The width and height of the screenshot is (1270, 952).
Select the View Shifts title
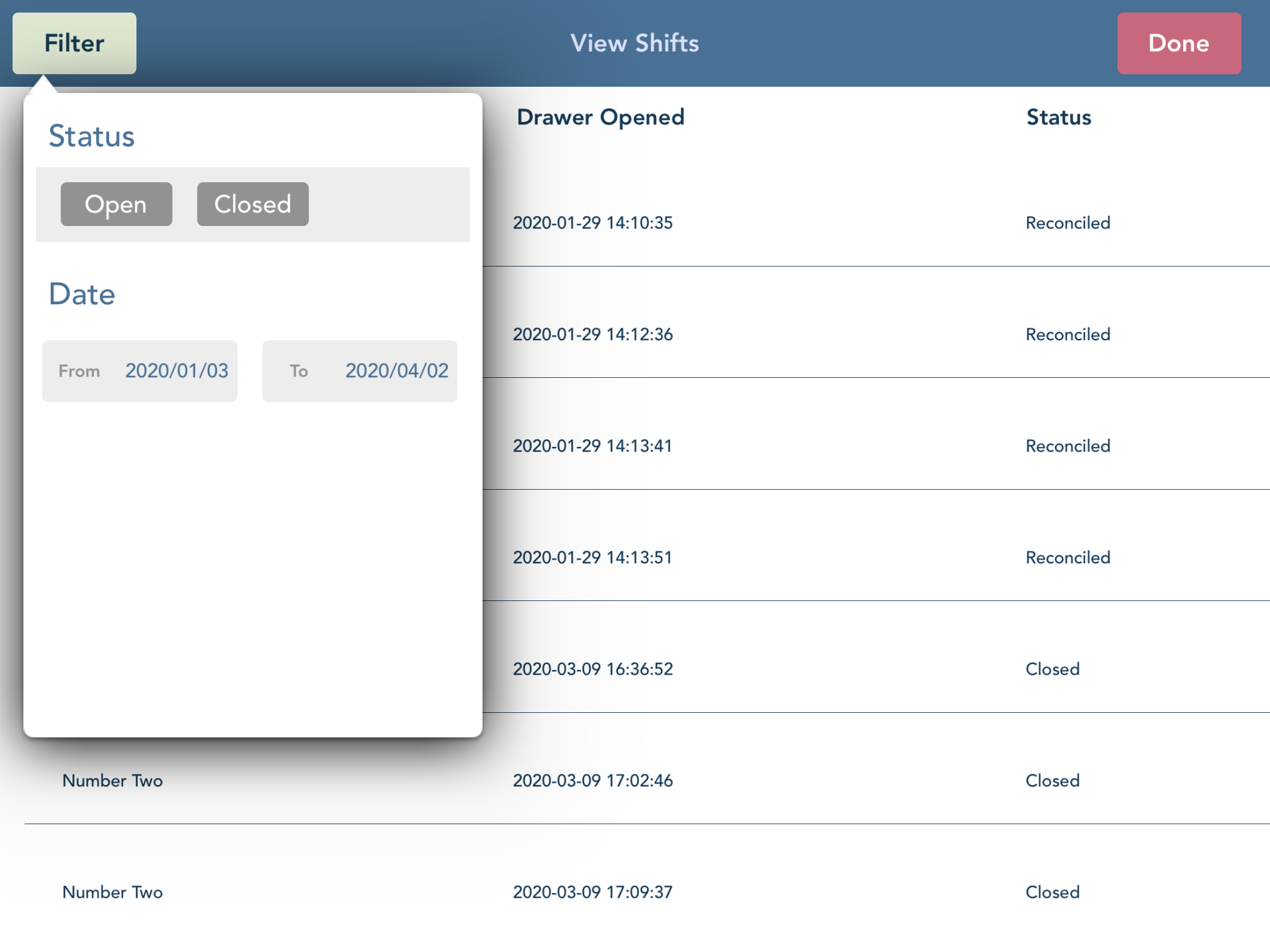coord(634,42)
